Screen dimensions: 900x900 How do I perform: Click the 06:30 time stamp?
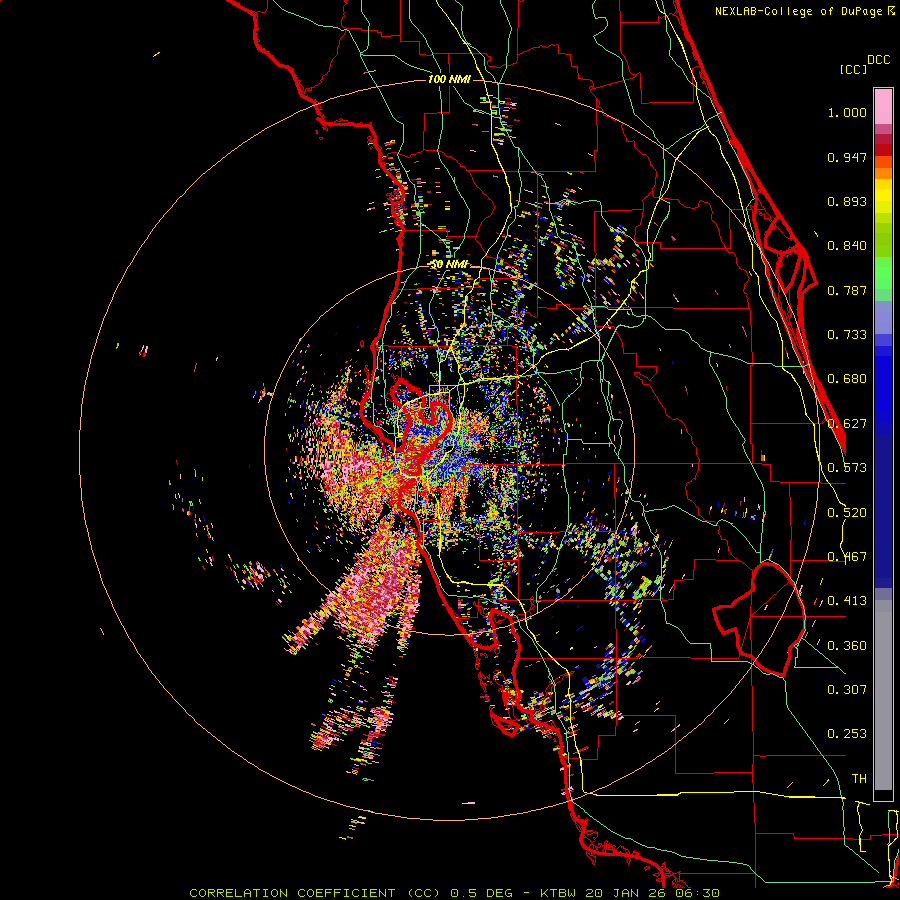pos(697,893)
